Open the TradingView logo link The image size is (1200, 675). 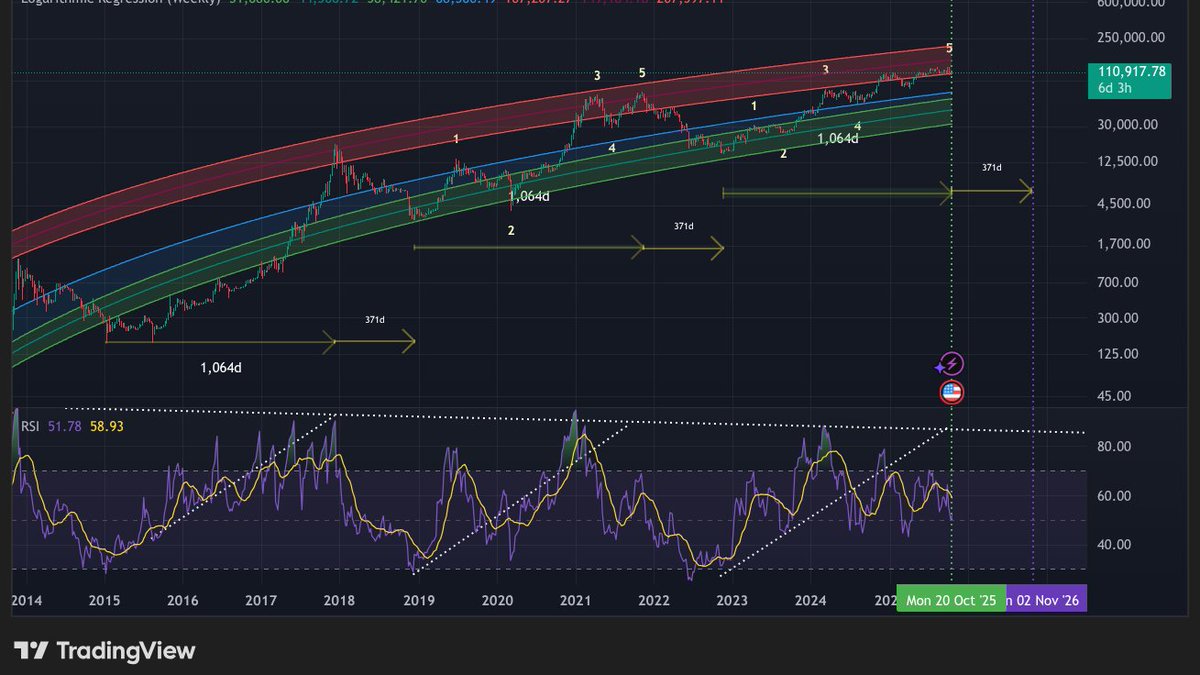coord(104,651)
